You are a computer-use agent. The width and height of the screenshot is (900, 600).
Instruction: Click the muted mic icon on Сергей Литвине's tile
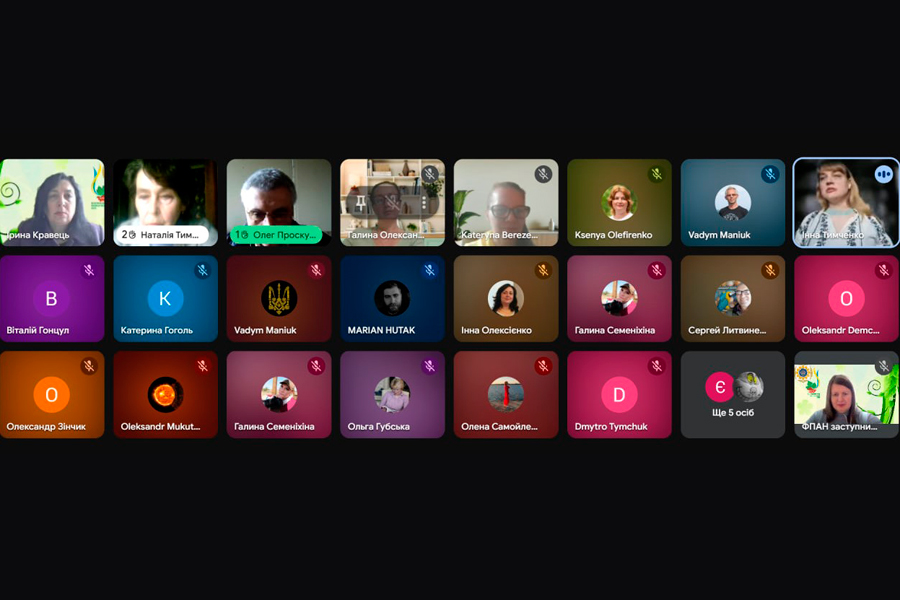tap(770, 270)
